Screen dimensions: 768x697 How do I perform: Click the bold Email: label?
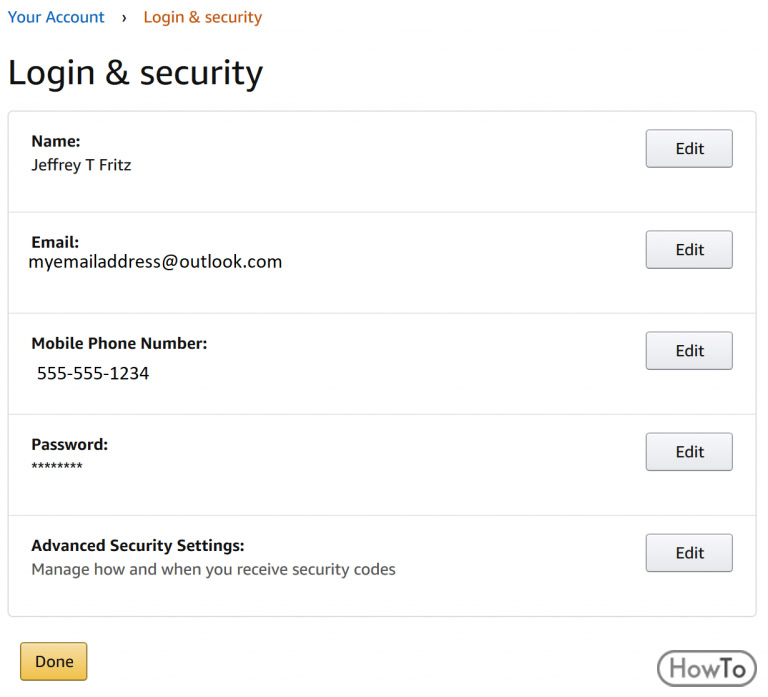click(55, 242)
